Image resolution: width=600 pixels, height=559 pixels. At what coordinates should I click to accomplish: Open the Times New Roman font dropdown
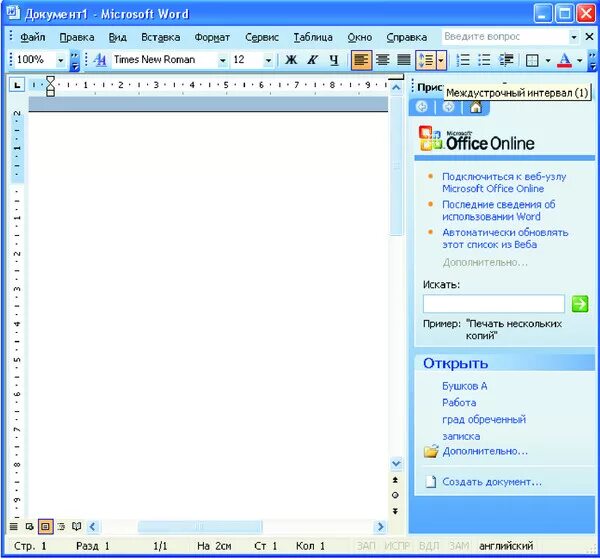[222, 60]
